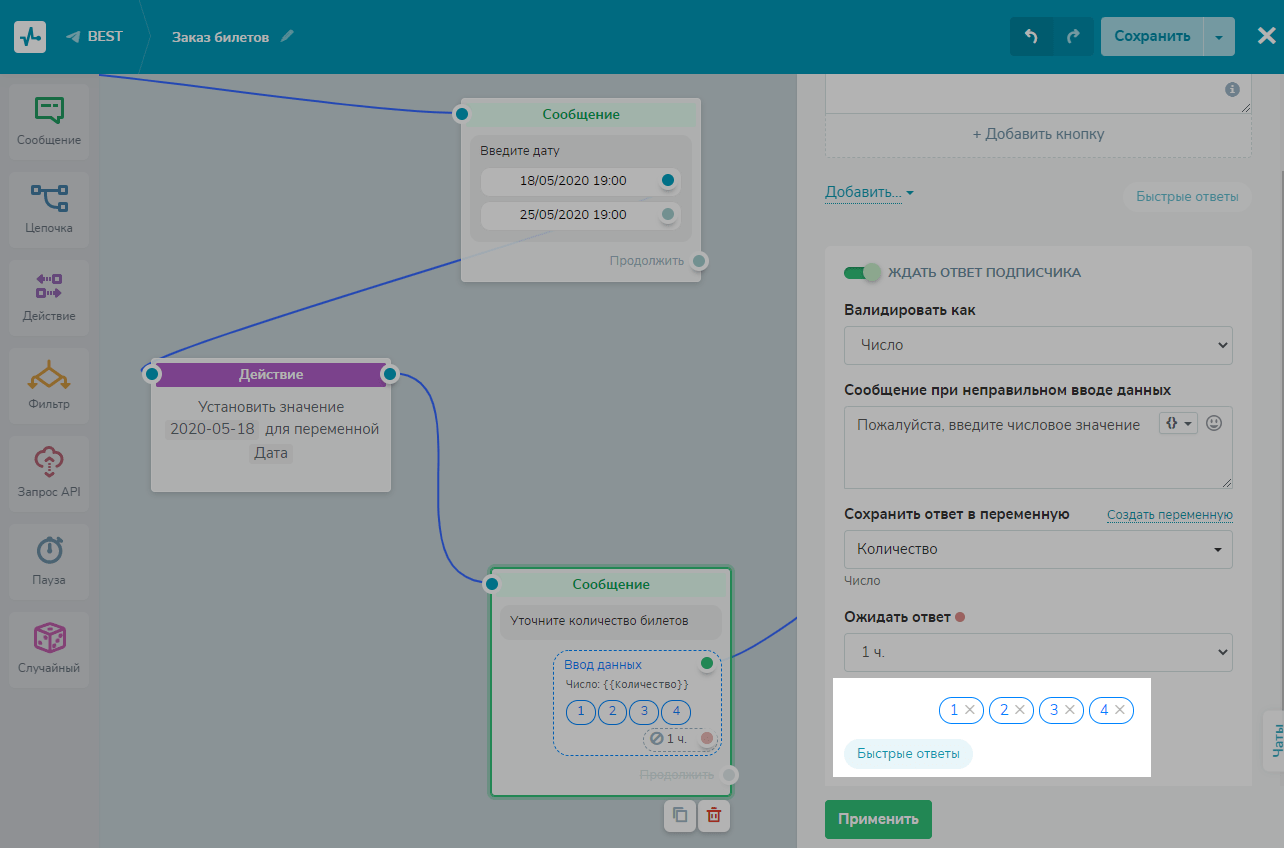The image size is (1284, 848).
Task: Click the green connector next to Ввод данных
Action: point(707,663)
